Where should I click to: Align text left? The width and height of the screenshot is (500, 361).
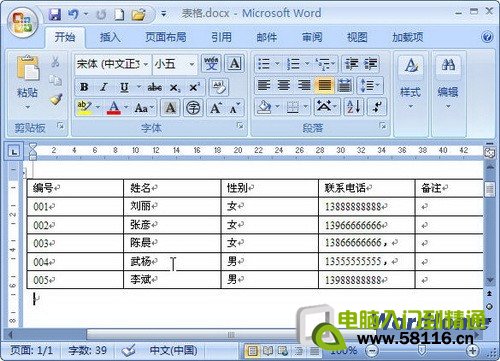(264, 85)
